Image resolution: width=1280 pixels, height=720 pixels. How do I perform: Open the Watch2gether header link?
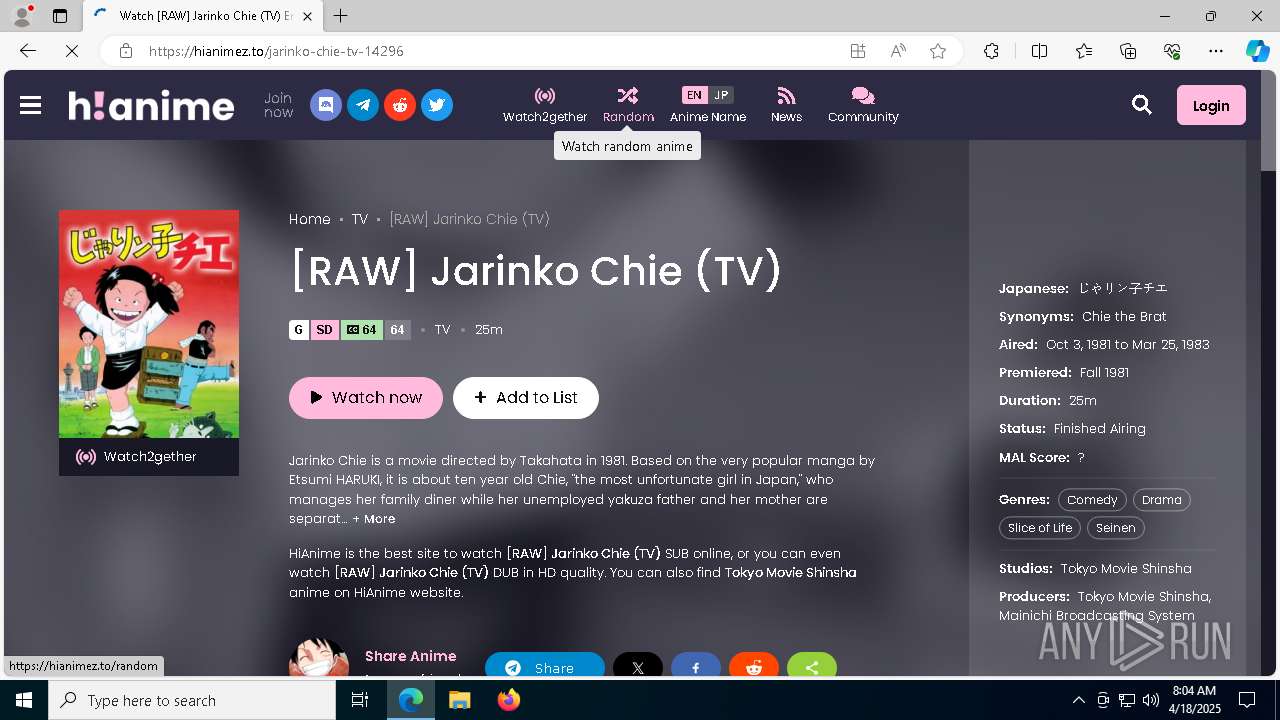point(545,105)
